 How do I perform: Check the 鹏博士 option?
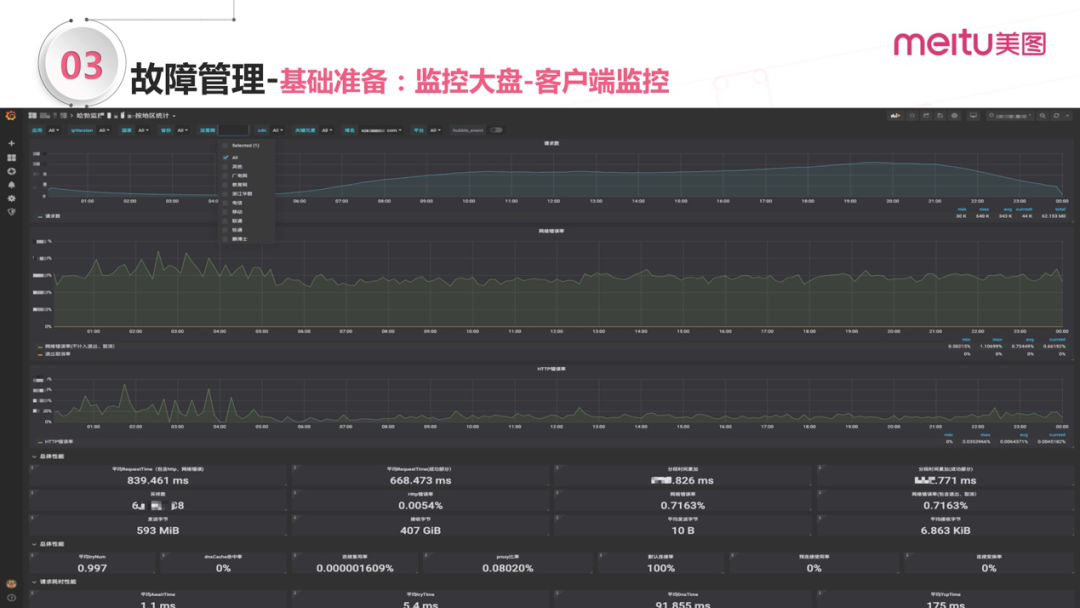[x=225, y=239]
